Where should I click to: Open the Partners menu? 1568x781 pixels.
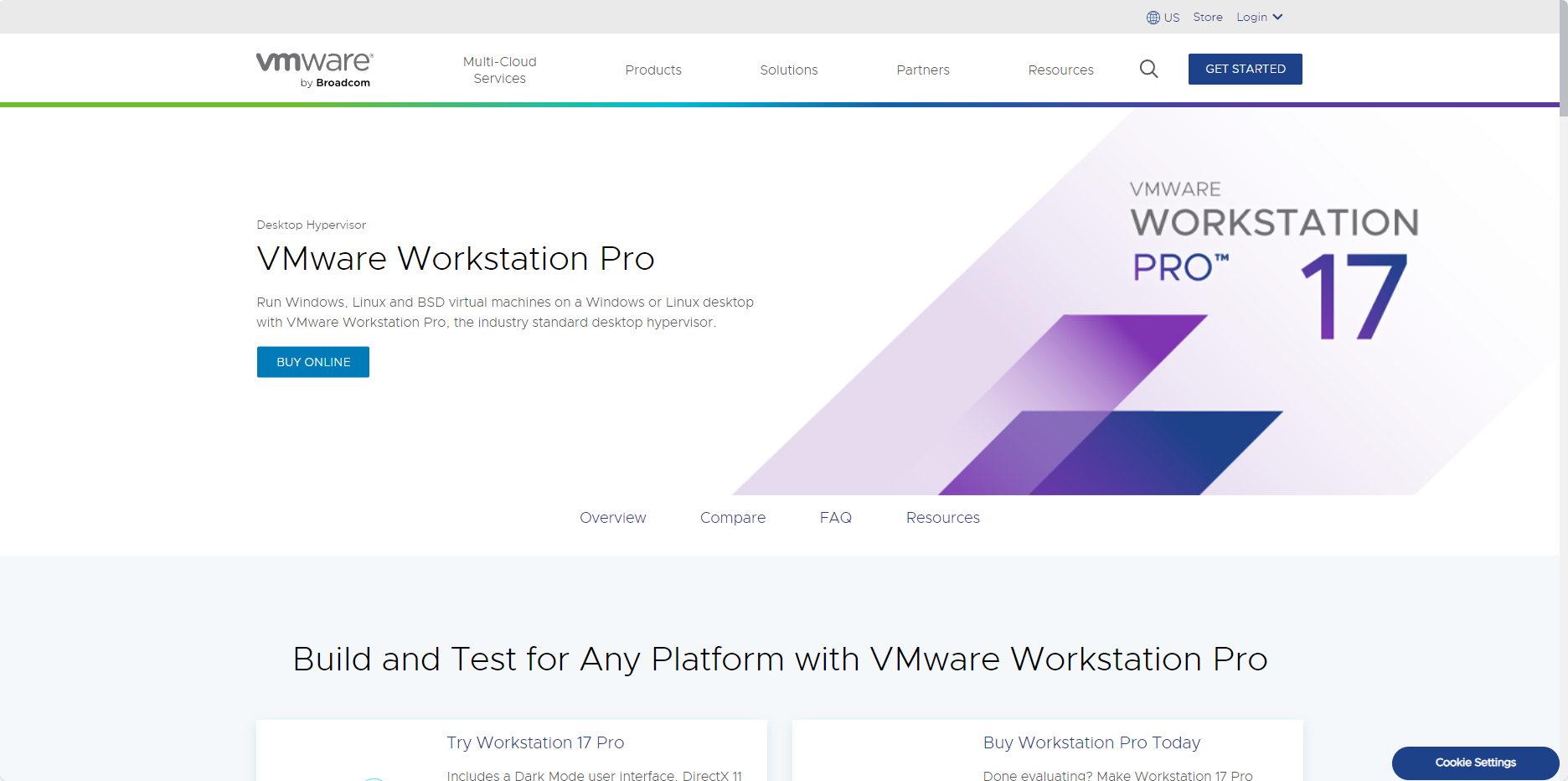click(923, 70)
